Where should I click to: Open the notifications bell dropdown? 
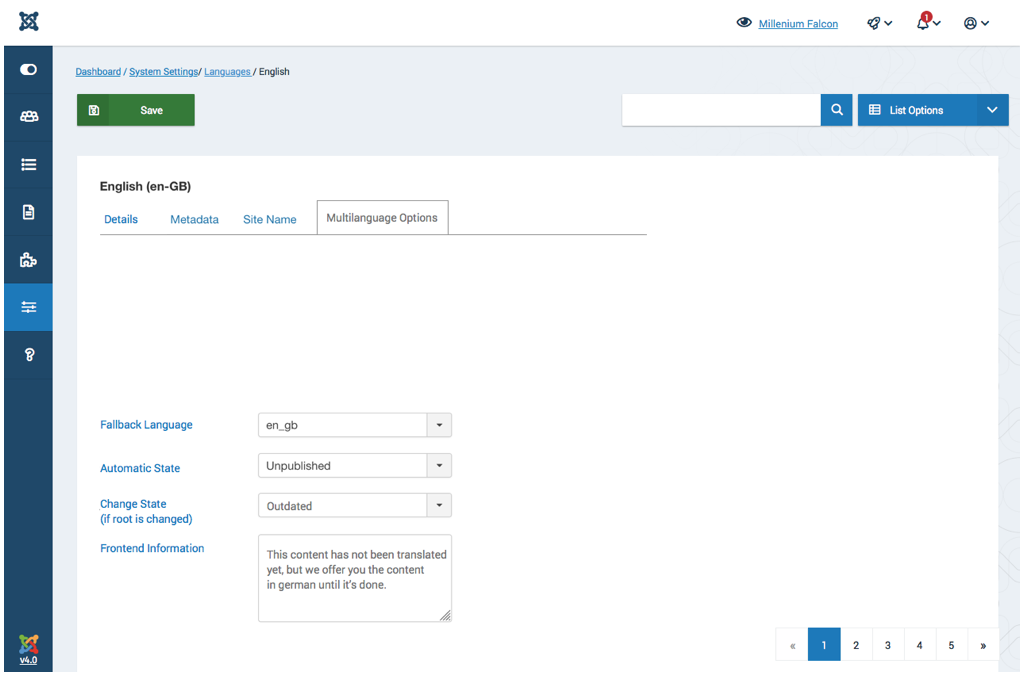tap(927, 22)
